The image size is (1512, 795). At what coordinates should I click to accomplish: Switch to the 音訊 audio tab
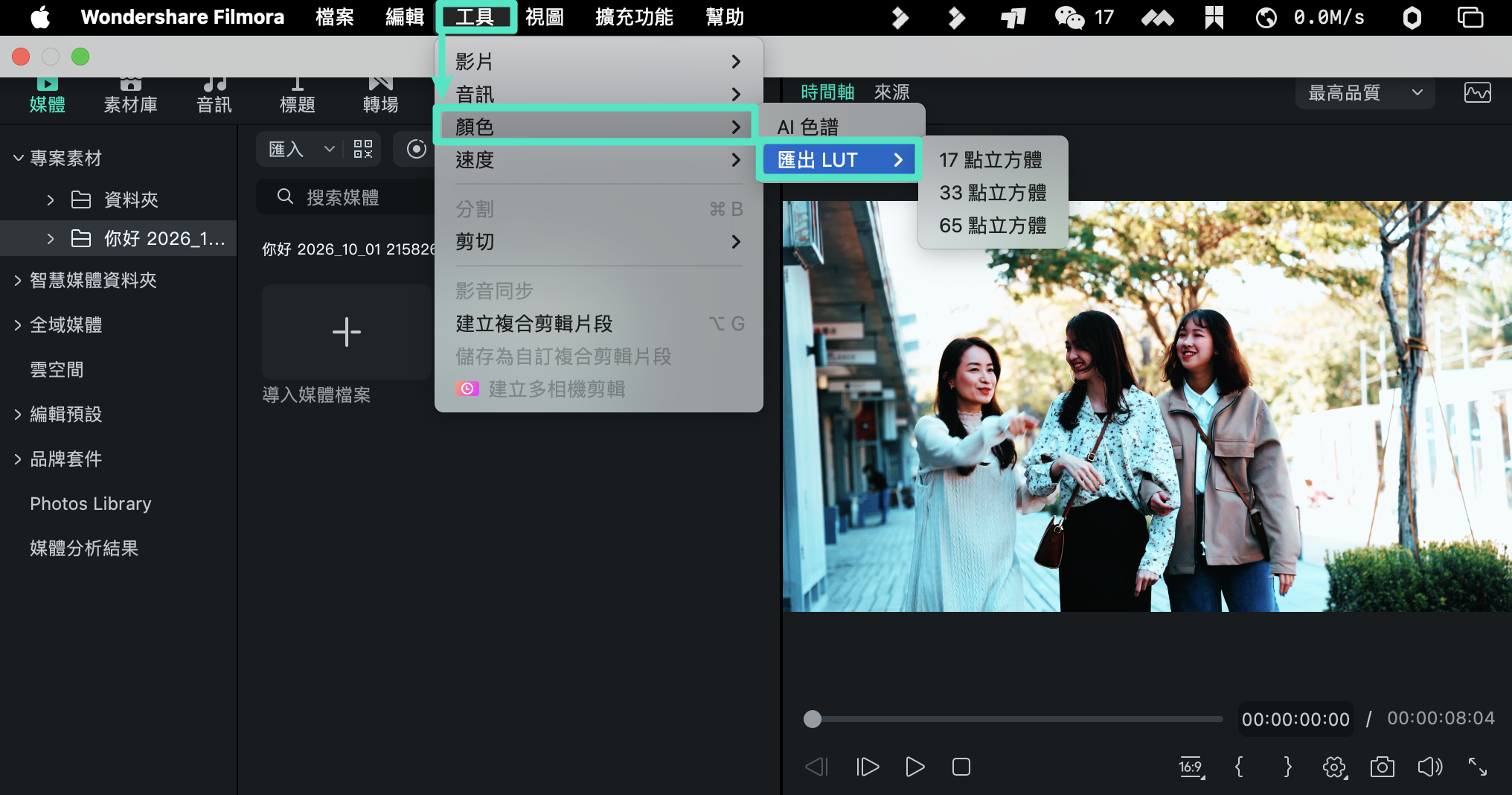(214, 96)
